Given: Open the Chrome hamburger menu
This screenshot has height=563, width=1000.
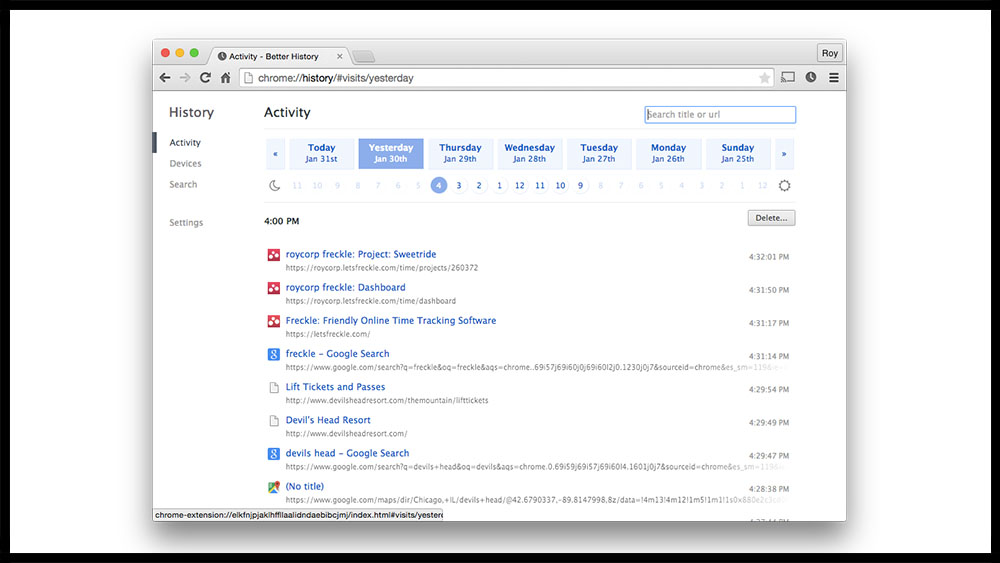Looking at the screenshot, I should click(833, 78).
